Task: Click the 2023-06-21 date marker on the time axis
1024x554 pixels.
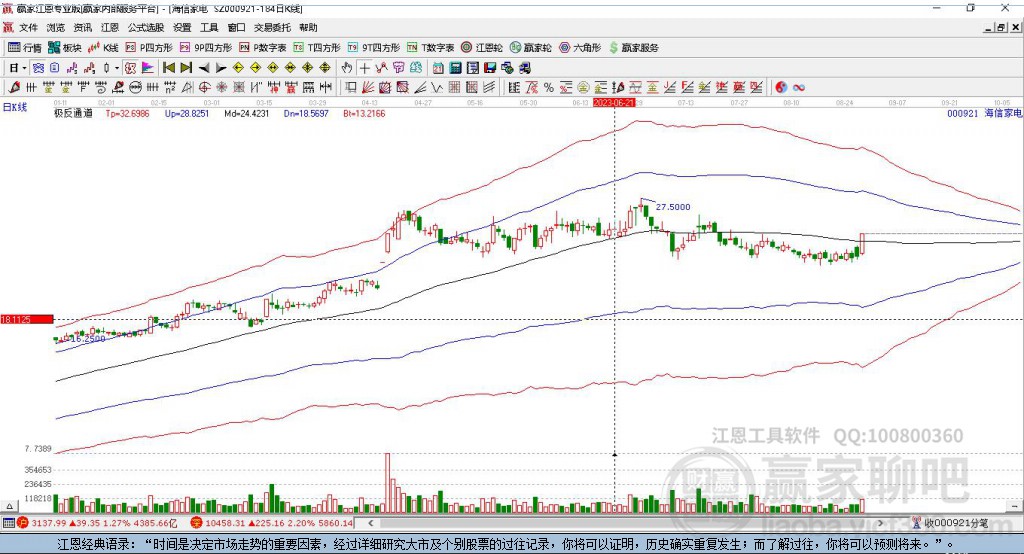Action: (614, 103)
